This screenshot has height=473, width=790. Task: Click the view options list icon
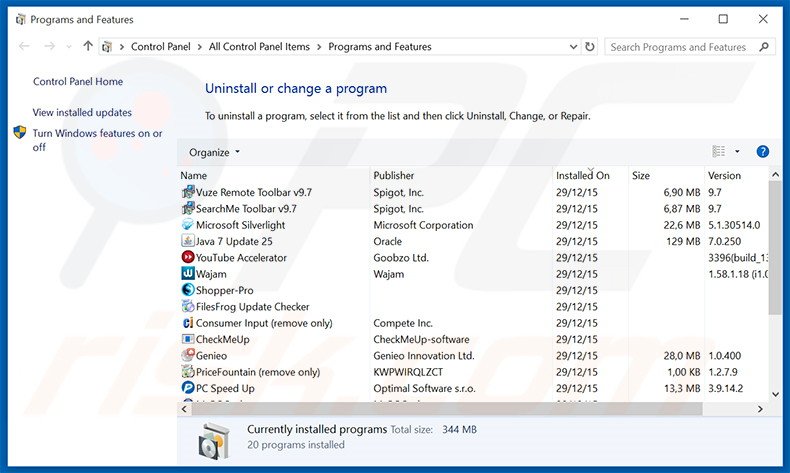718,152
